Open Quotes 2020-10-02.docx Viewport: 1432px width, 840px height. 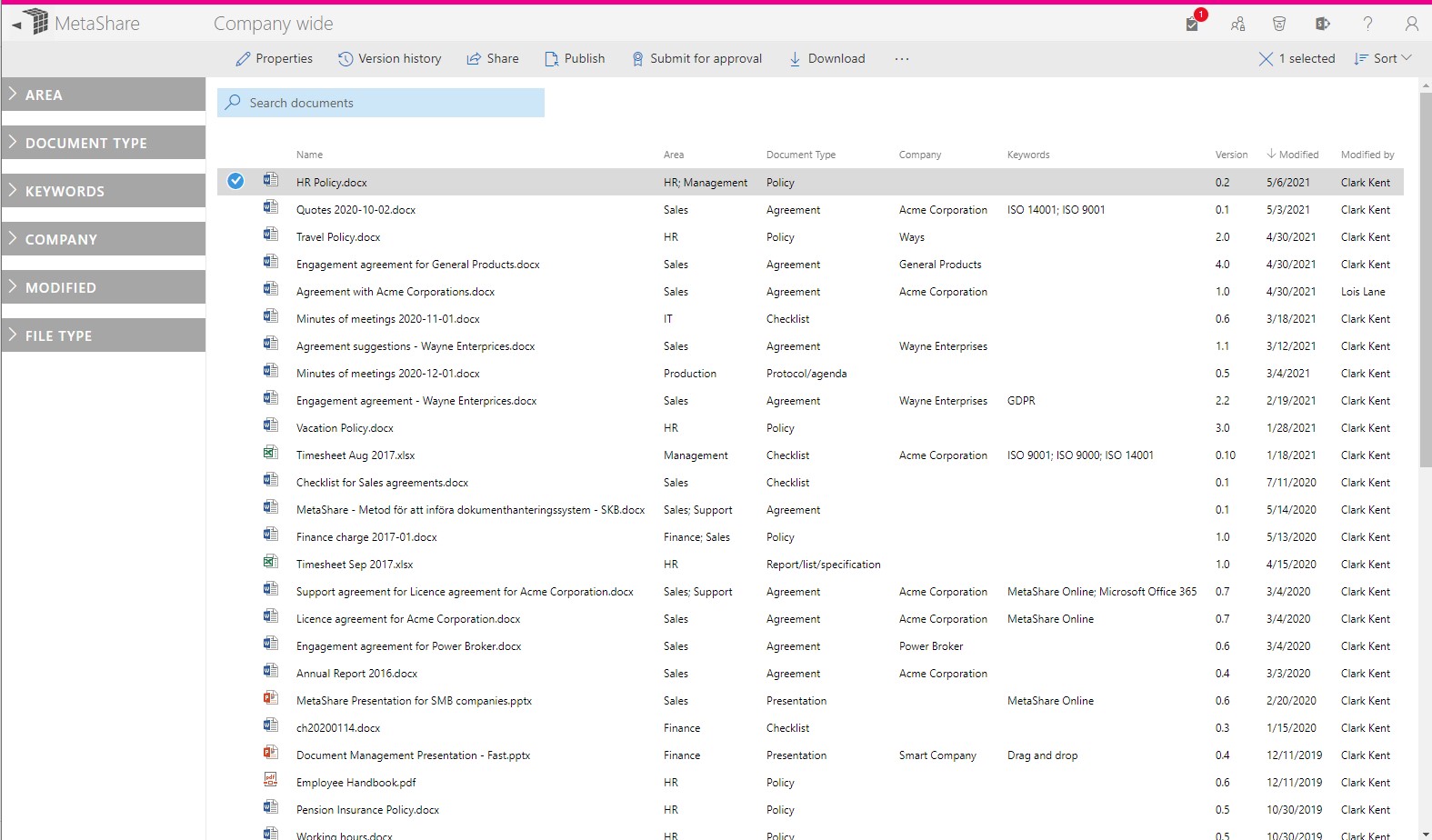click(x=355, y=210)
